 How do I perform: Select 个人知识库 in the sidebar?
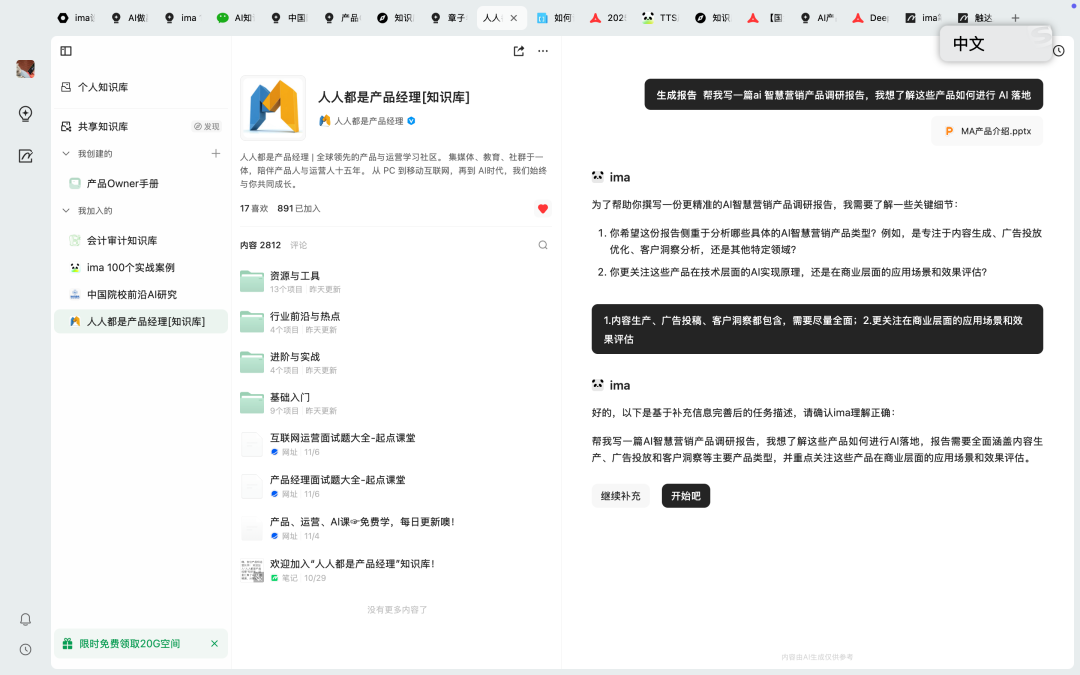pos(102,87)
